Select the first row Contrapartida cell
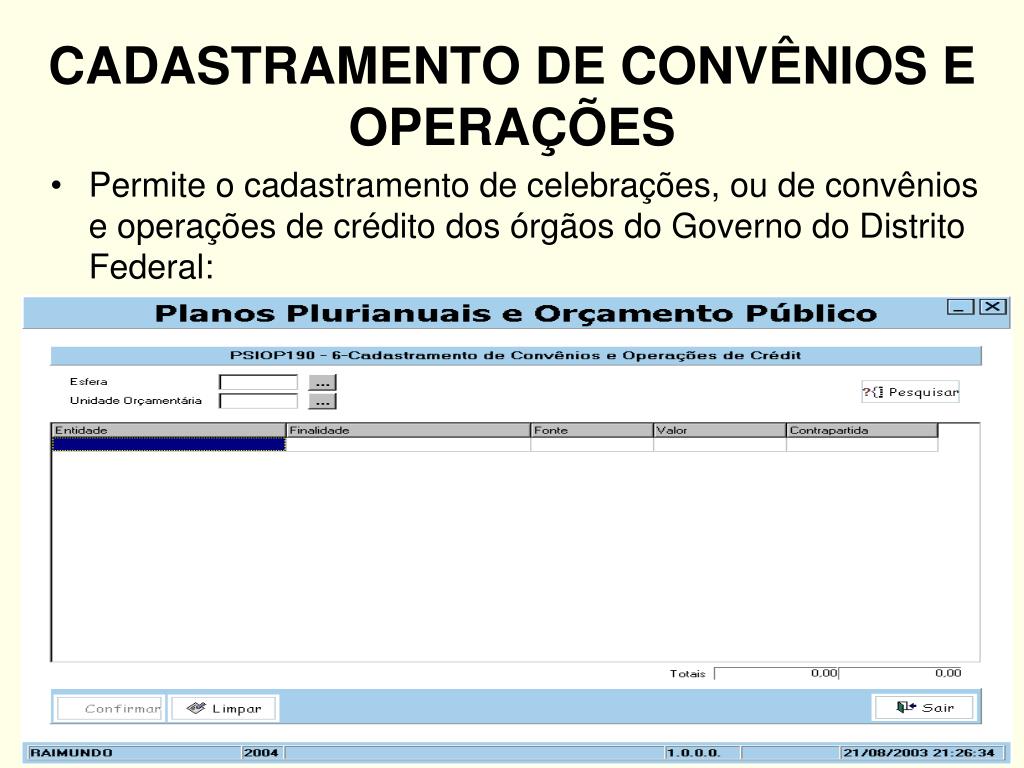Viewport: 1024px width, 768px height. tap(862, 444)
